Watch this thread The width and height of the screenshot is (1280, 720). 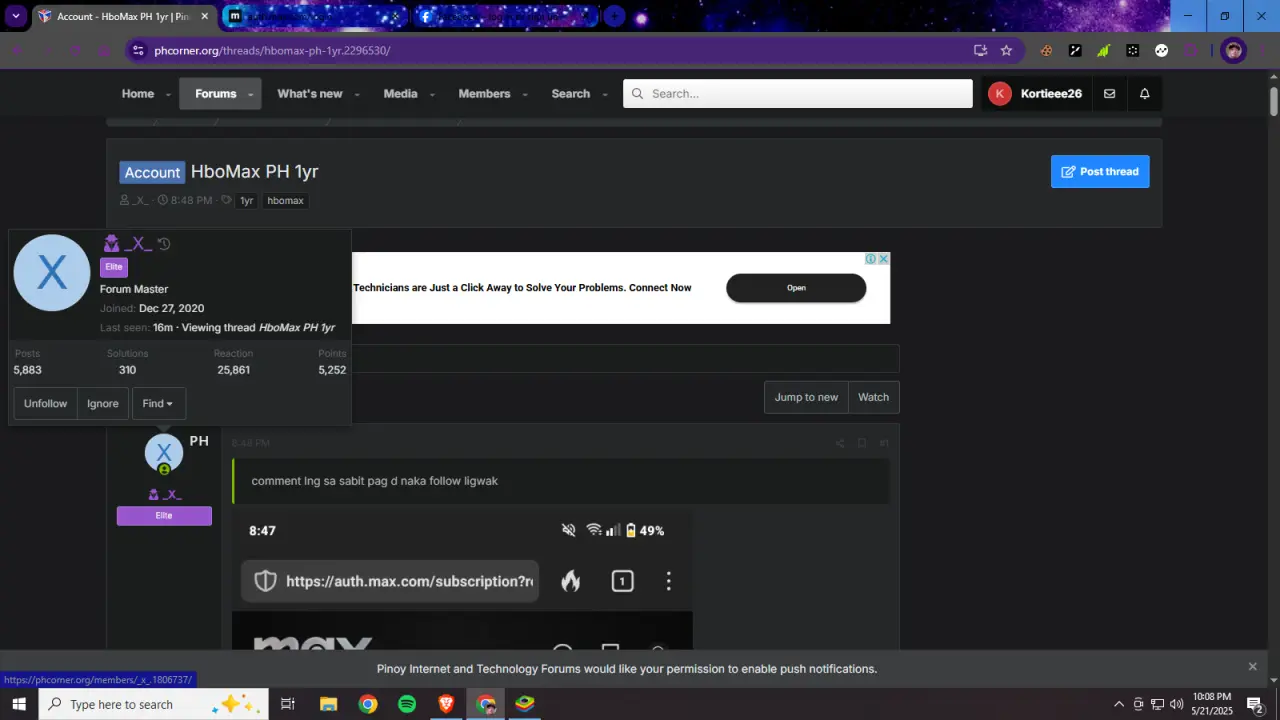click(873, 397)
